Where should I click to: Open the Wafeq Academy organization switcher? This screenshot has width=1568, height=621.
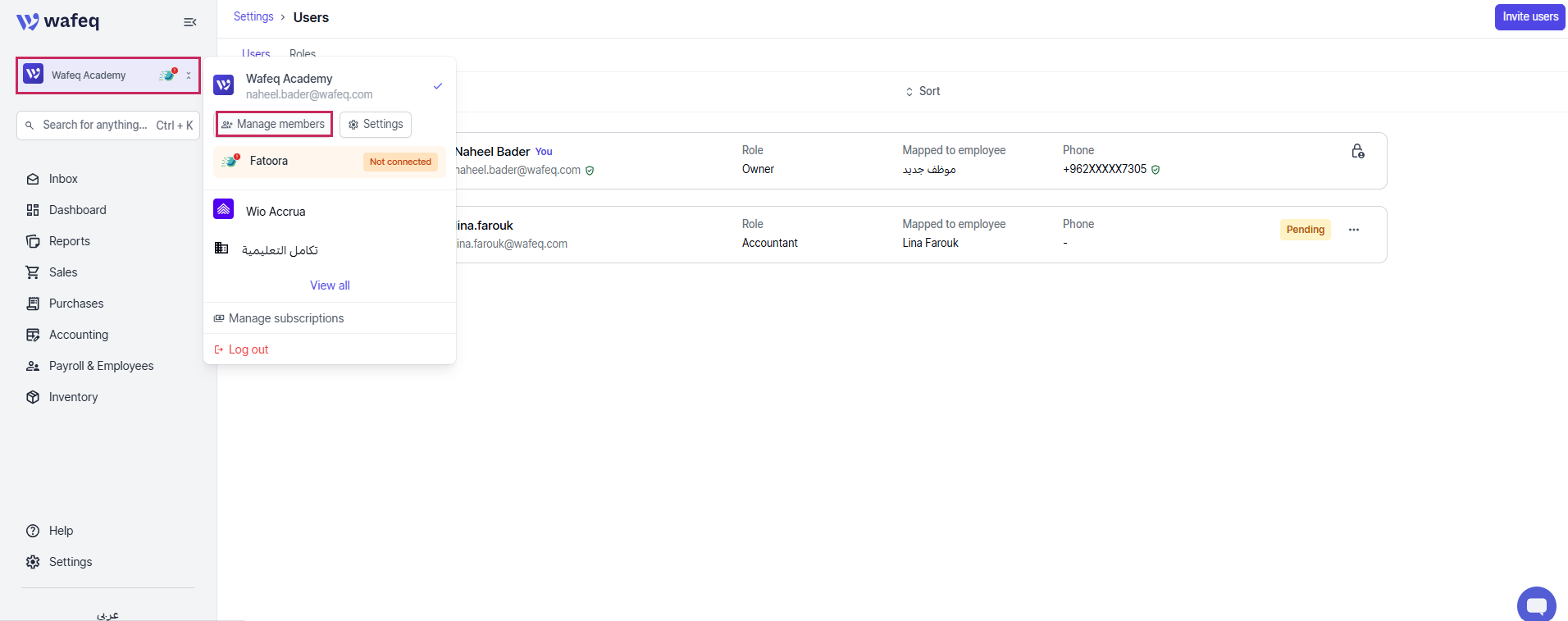point(108,75)
